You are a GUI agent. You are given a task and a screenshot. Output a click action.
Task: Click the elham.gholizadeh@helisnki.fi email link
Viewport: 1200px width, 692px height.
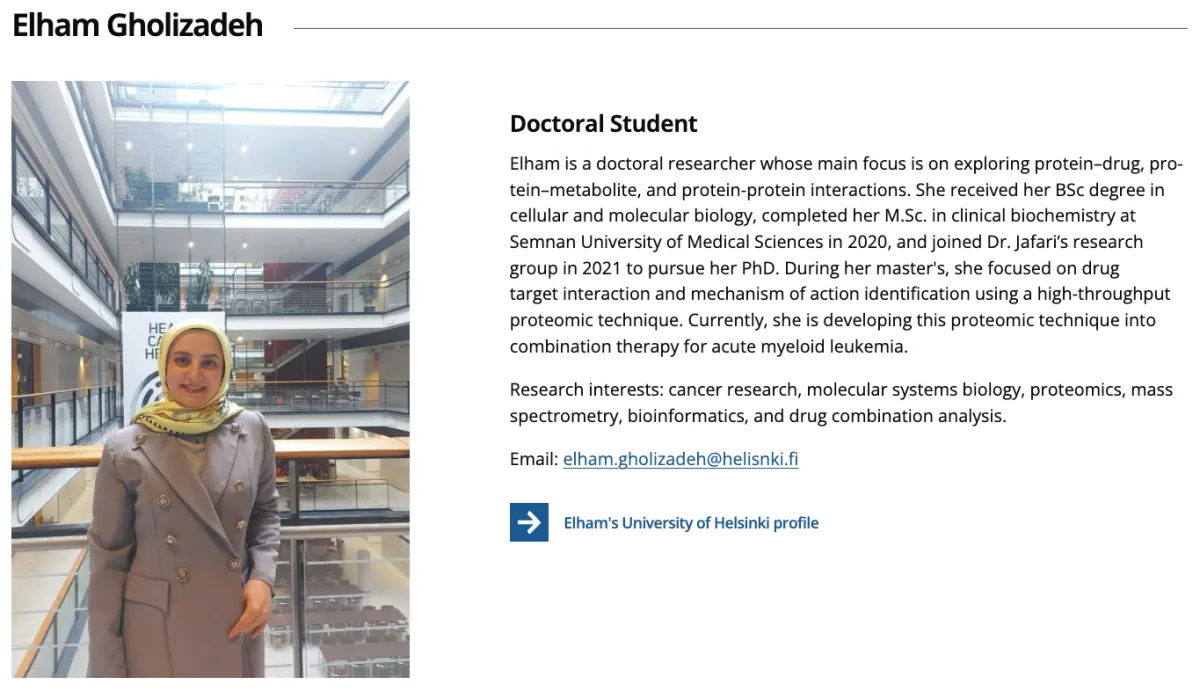(680, 460)
